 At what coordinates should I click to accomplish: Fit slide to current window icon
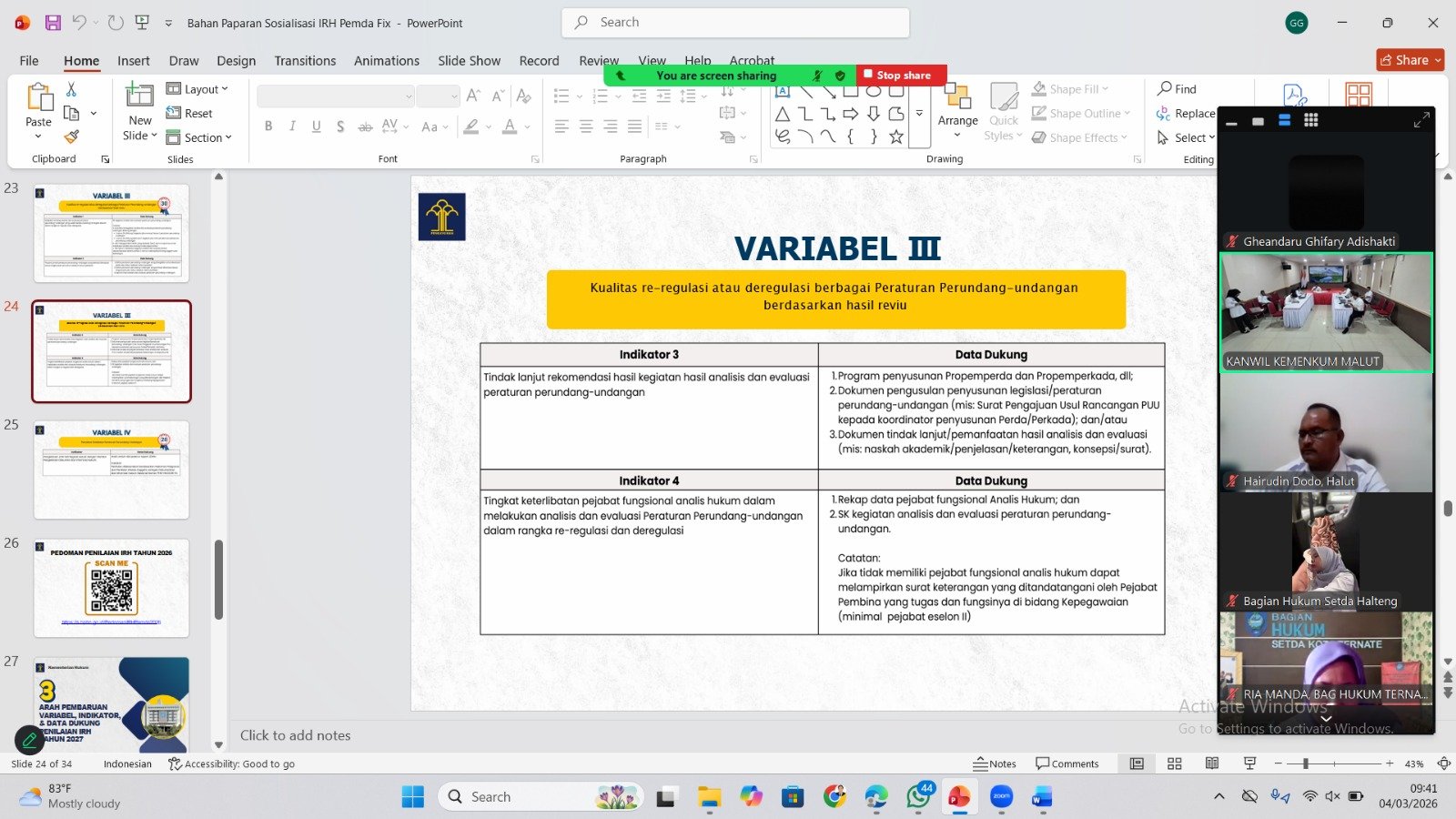[x=1443, y=763]
